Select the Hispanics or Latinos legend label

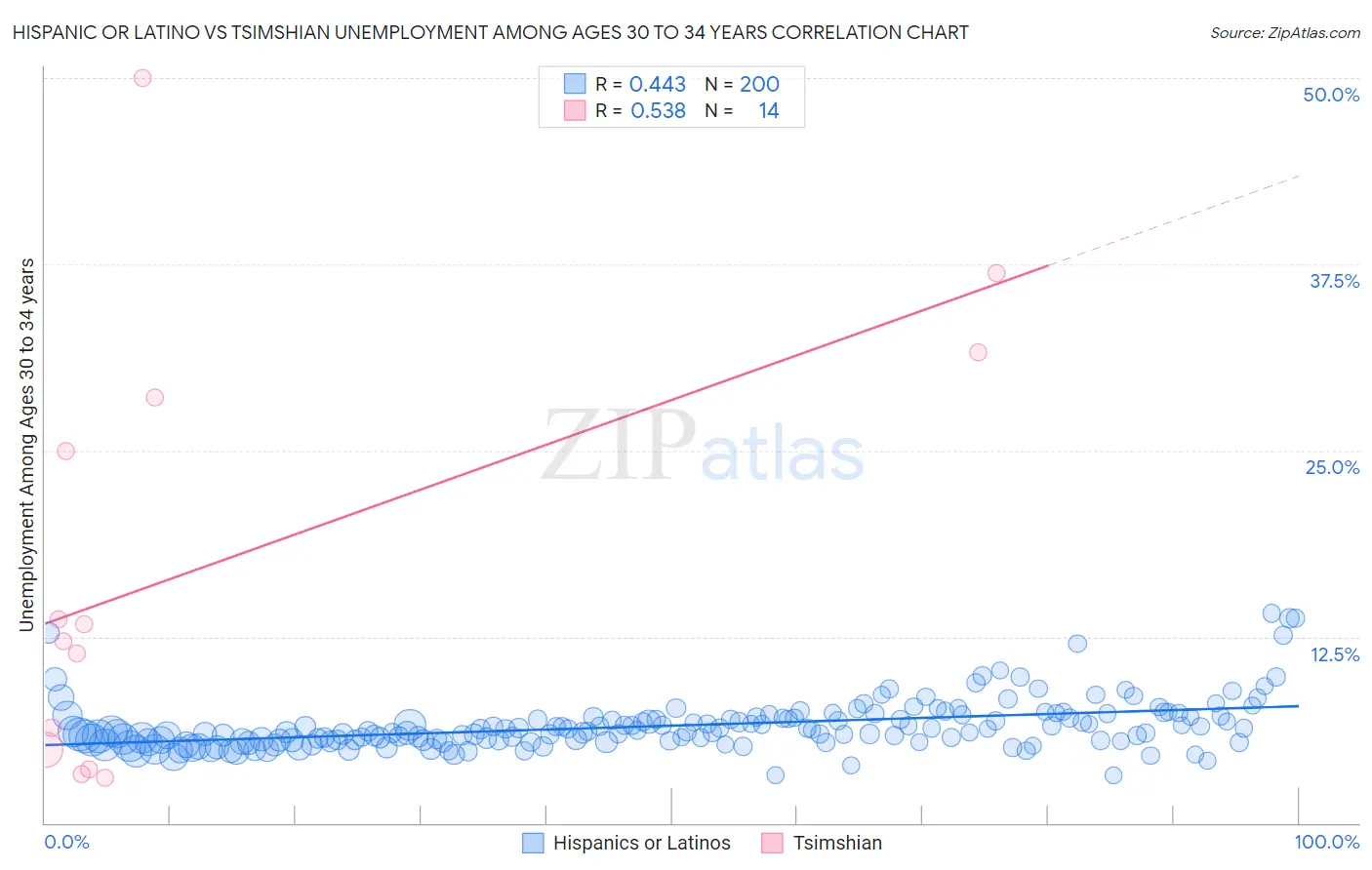(642, 843)
